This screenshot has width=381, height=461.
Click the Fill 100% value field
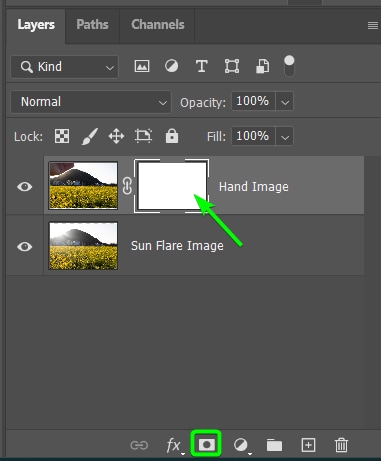pyautogui.click(x=253, y=136)
